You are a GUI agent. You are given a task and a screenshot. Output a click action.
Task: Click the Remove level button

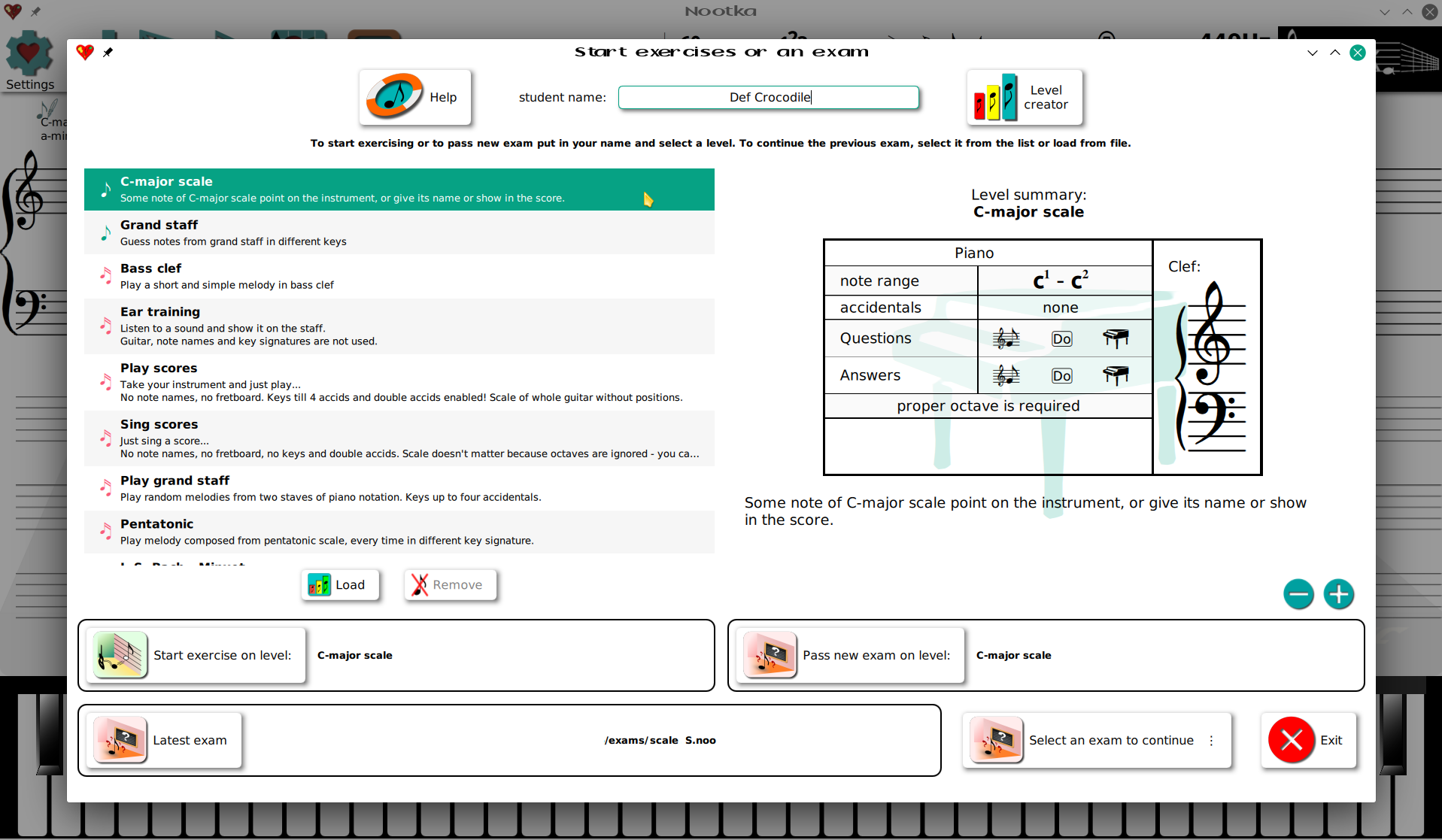(450, 585)
